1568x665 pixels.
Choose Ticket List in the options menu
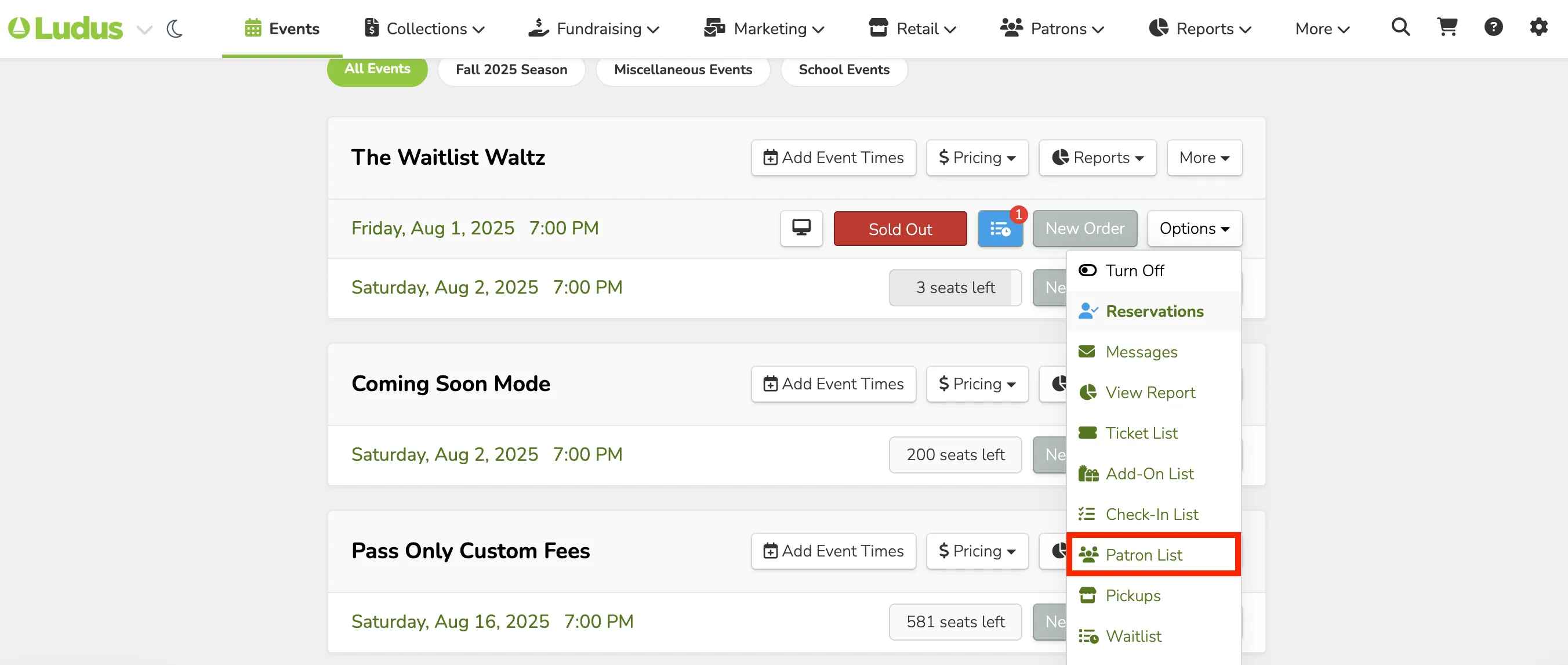click(1153, 433)
